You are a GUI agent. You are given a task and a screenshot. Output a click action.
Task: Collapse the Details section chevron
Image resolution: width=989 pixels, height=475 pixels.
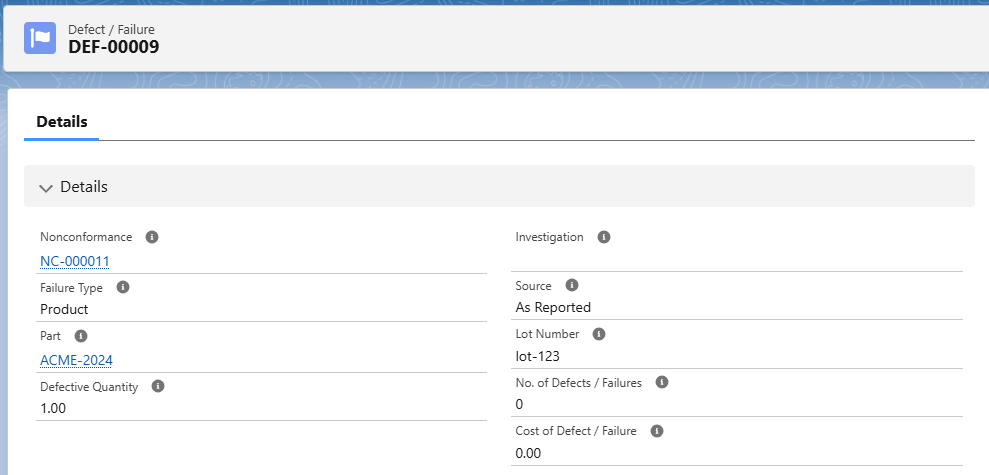[x=45, y=187]
